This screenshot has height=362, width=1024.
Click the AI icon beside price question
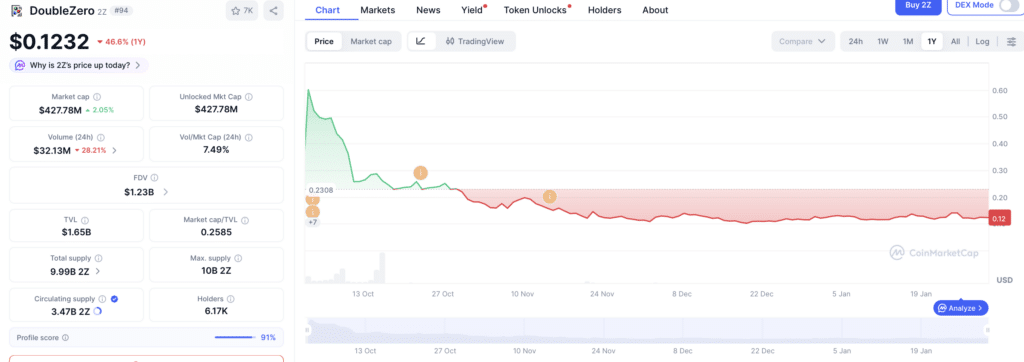pyautogui.click(x=20, y=65)
